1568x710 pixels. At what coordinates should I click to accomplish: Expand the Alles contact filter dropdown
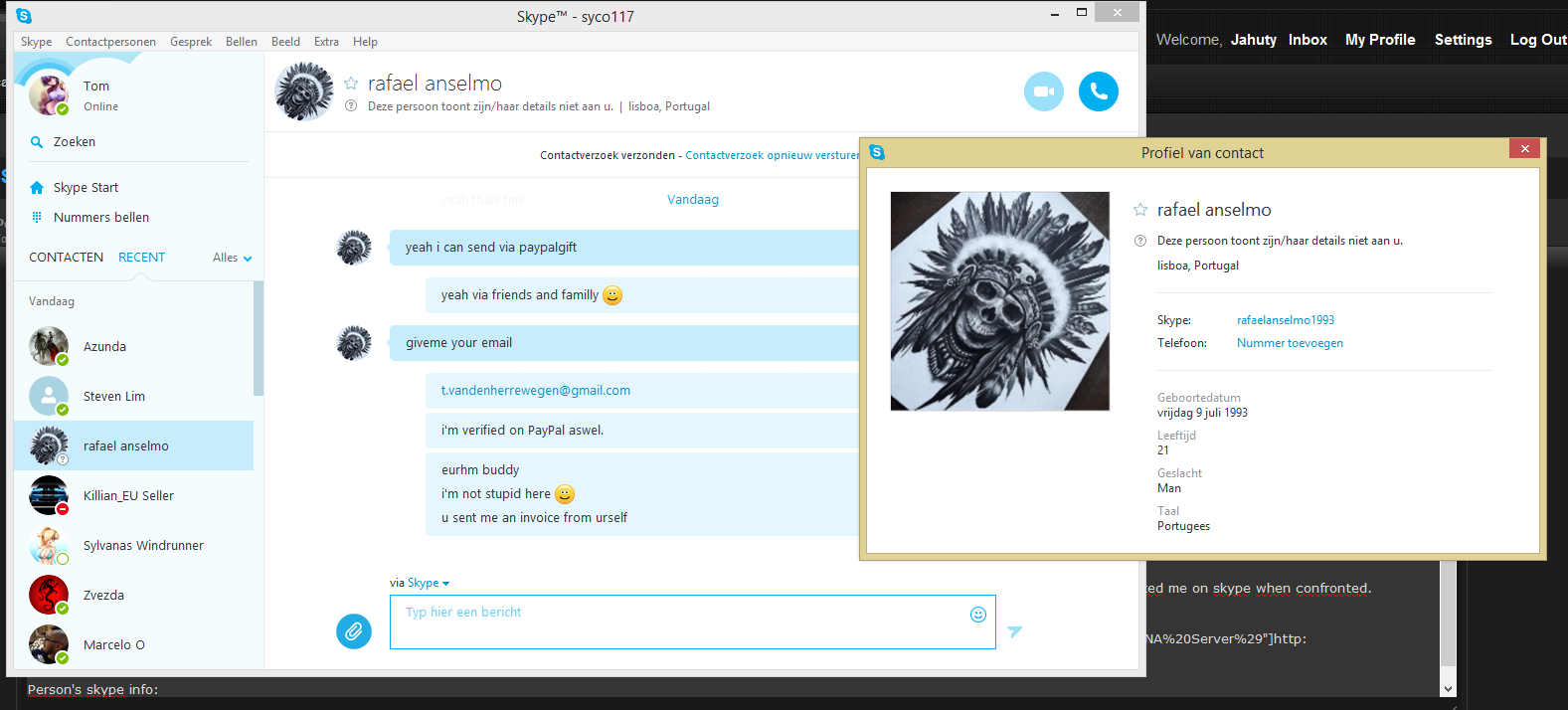pyautogui.click(x=233, y=258)
